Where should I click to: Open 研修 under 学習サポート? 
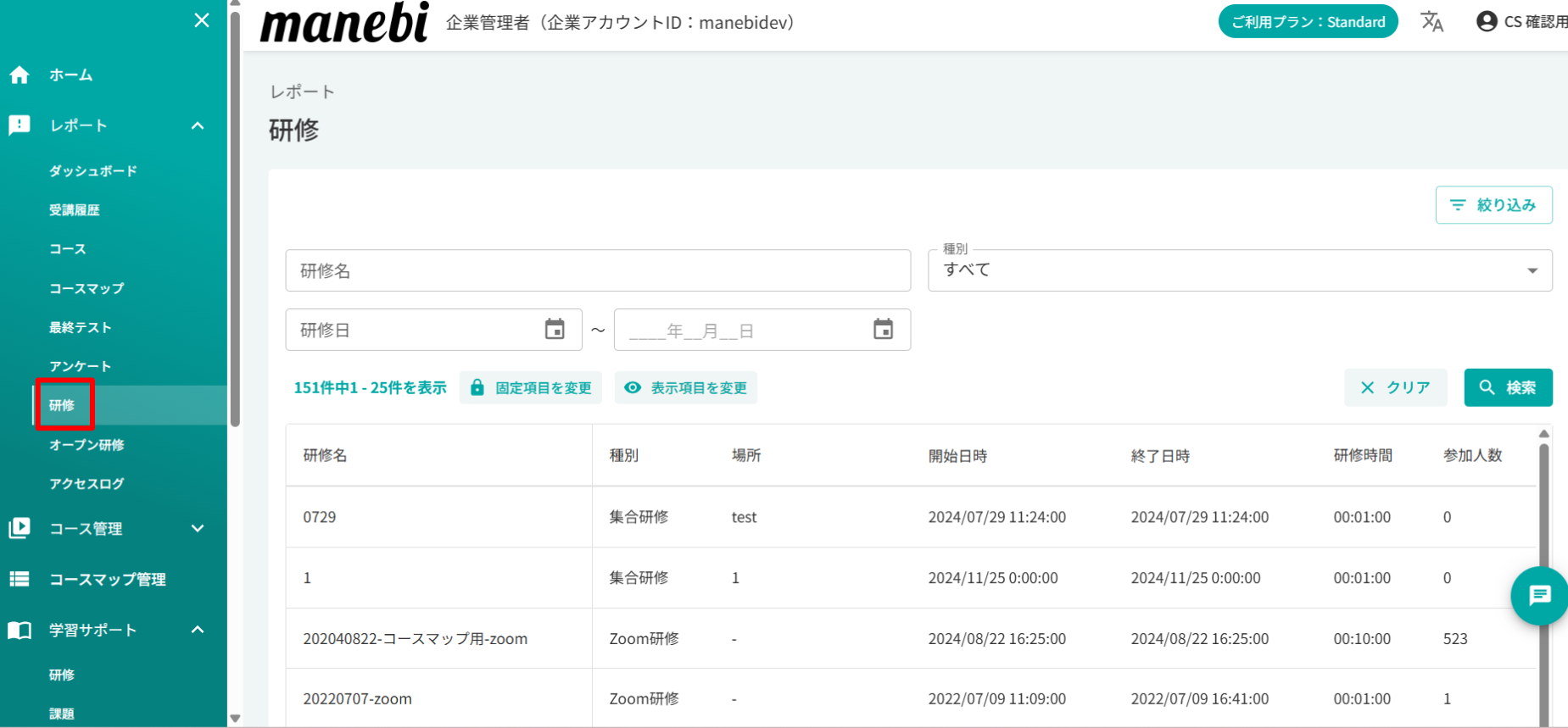(62, 675)
